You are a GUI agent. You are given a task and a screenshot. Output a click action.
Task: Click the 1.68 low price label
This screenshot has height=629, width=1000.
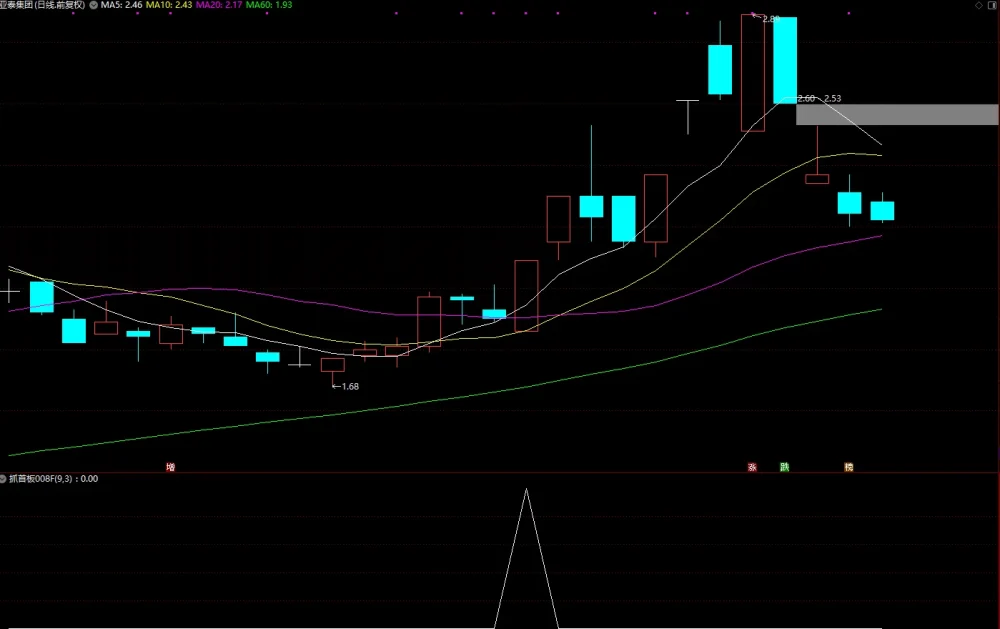pos(350,387)
